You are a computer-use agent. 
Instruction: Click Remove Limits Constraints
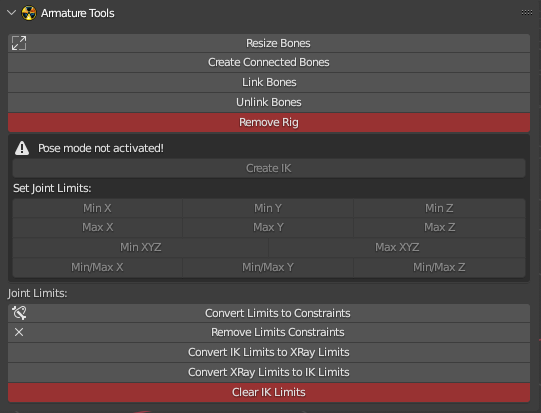tap(269, 333)
